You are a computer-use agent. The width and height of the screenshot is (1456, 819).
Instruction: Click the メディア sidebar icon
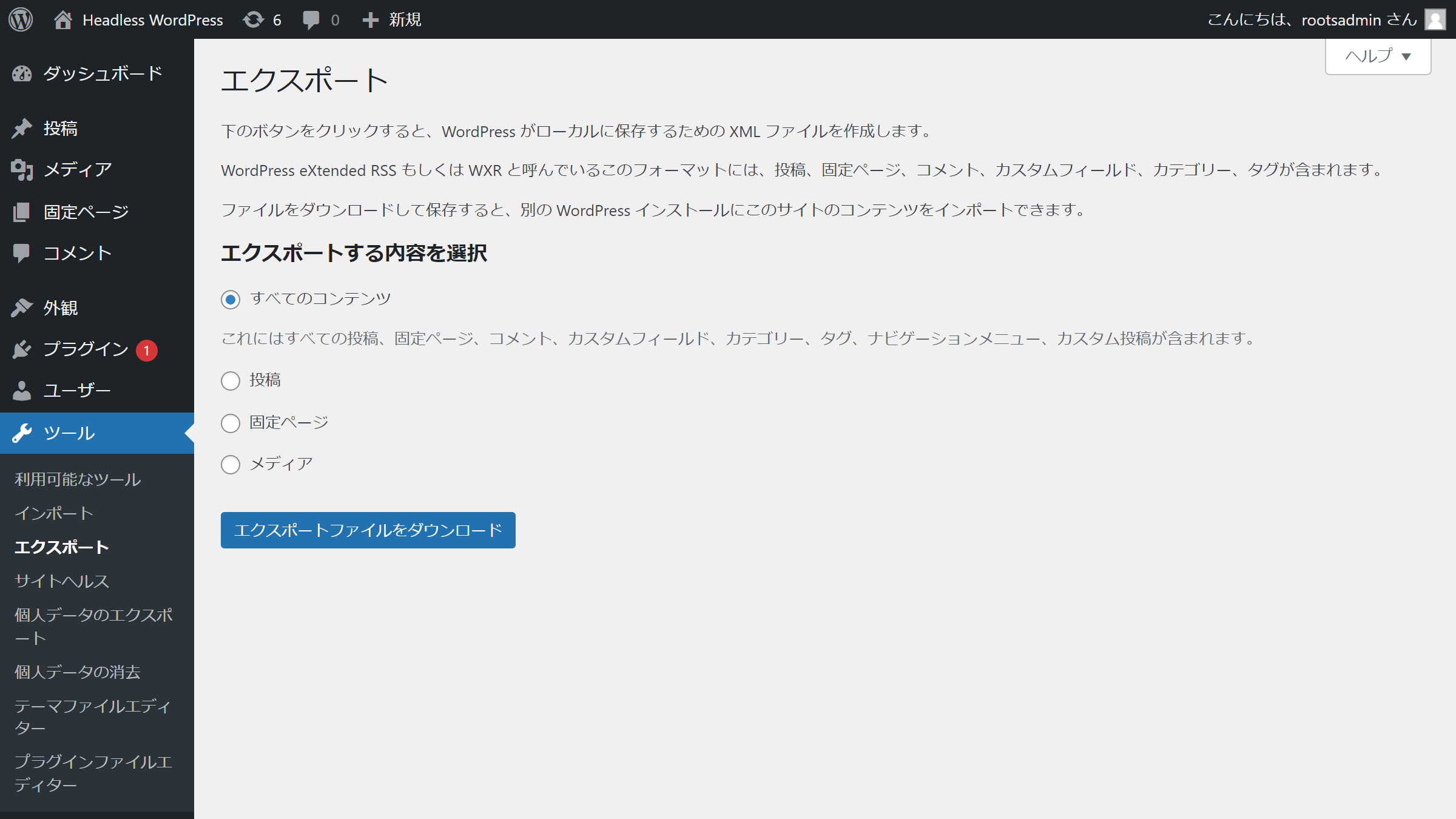(22, 170)
